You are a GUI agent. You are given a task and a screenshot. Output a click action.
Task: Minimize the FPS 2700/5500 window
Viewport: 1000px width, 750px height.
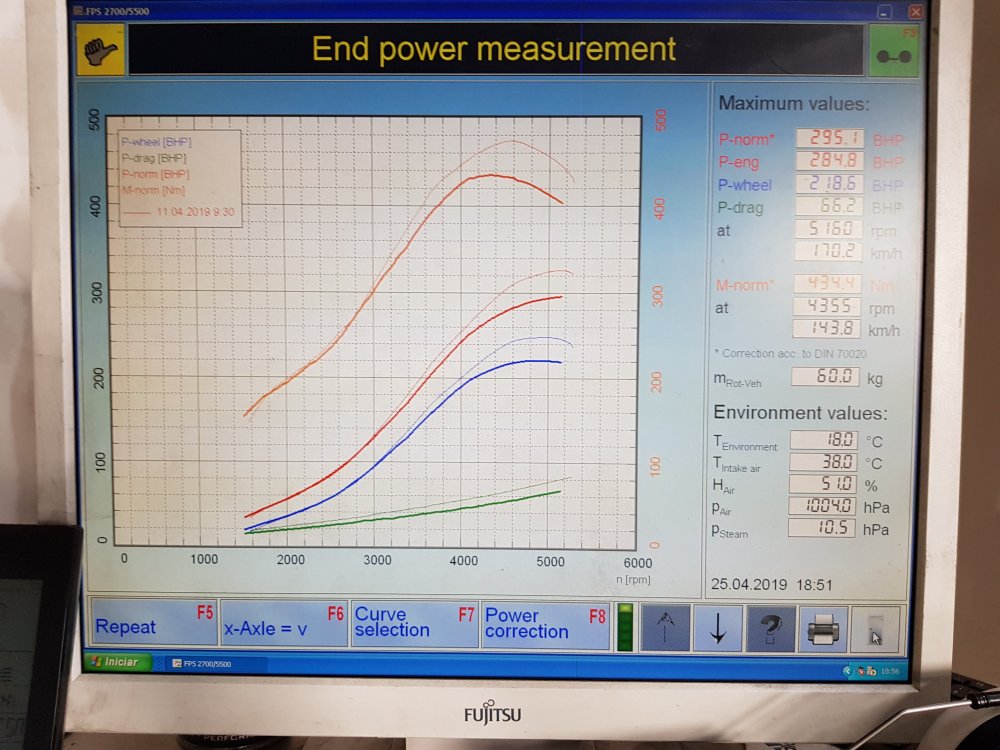(884, 11)
